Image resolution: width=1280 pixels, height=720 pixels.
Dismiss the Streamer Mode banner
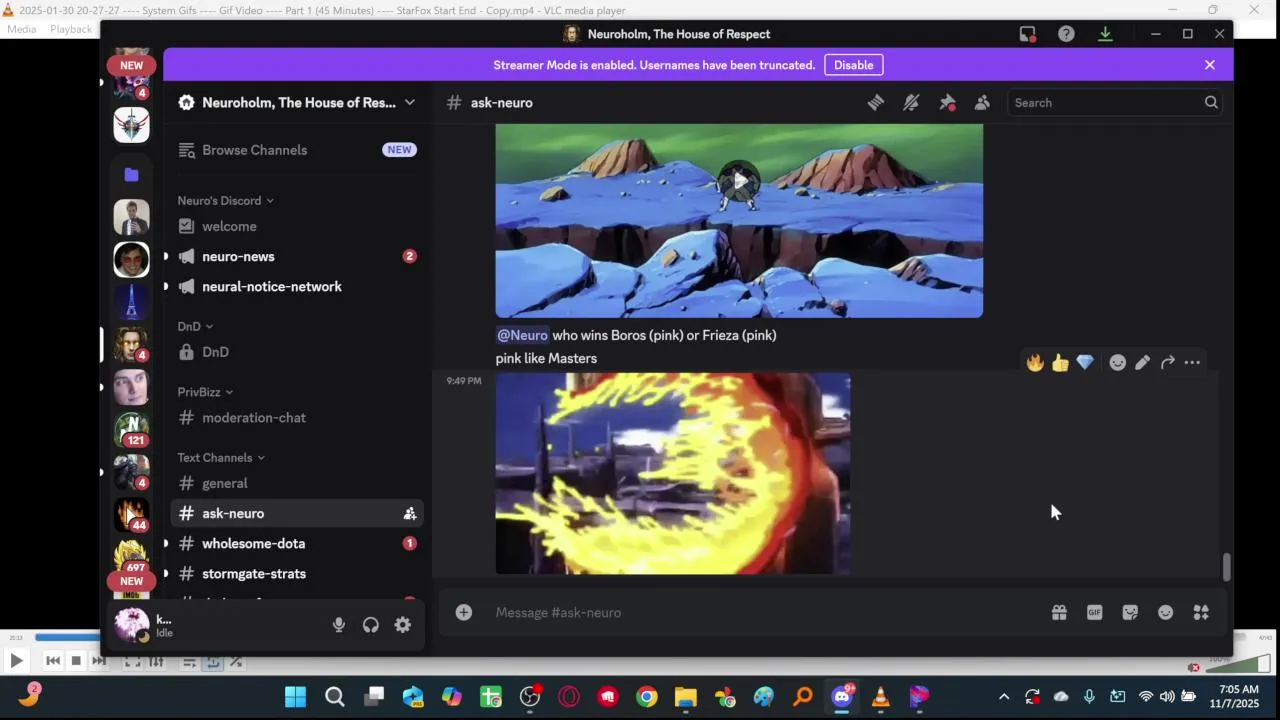coord(1210,65)
